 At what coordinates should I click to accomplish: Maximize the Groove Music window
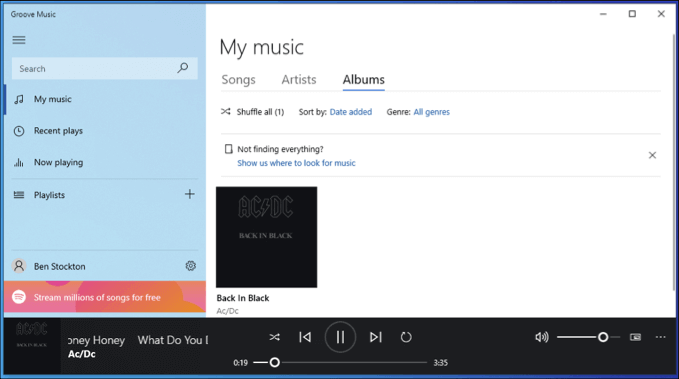tap(632, 14)
